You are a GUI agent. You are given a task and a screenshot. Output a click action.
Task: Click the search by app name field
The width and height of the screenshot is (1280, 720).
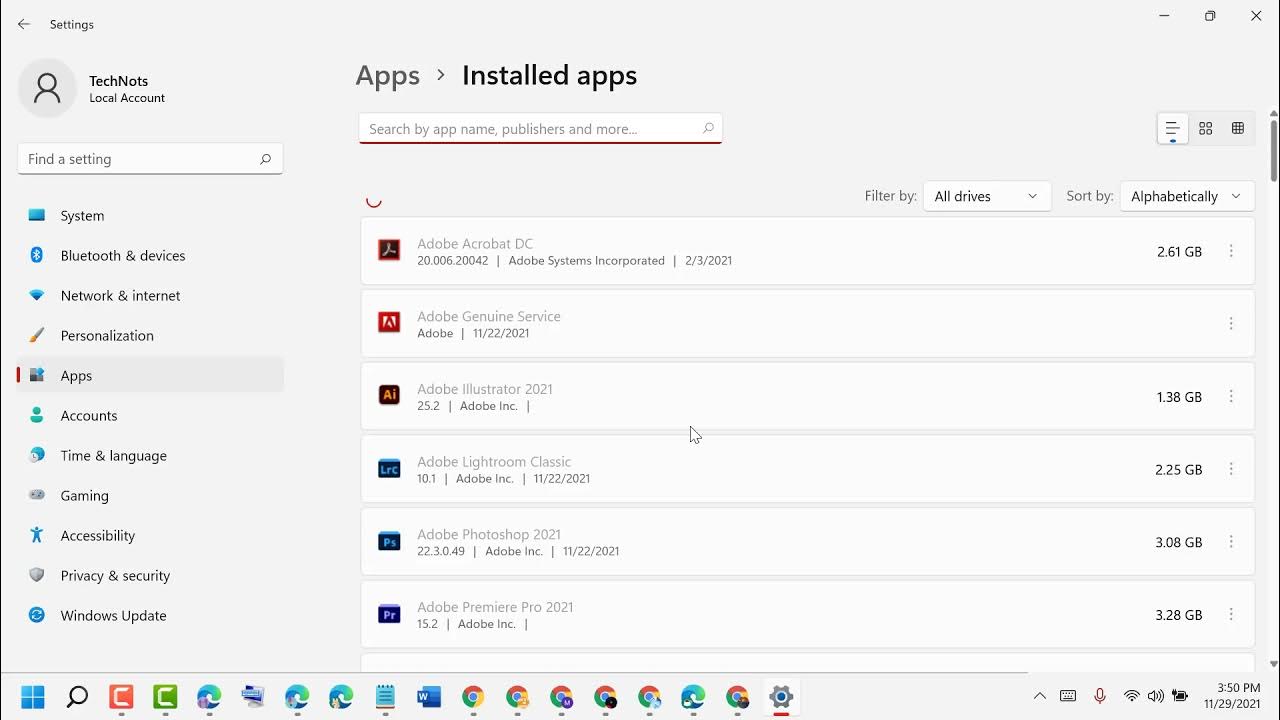pyautogui.click(x=540, y=128)
